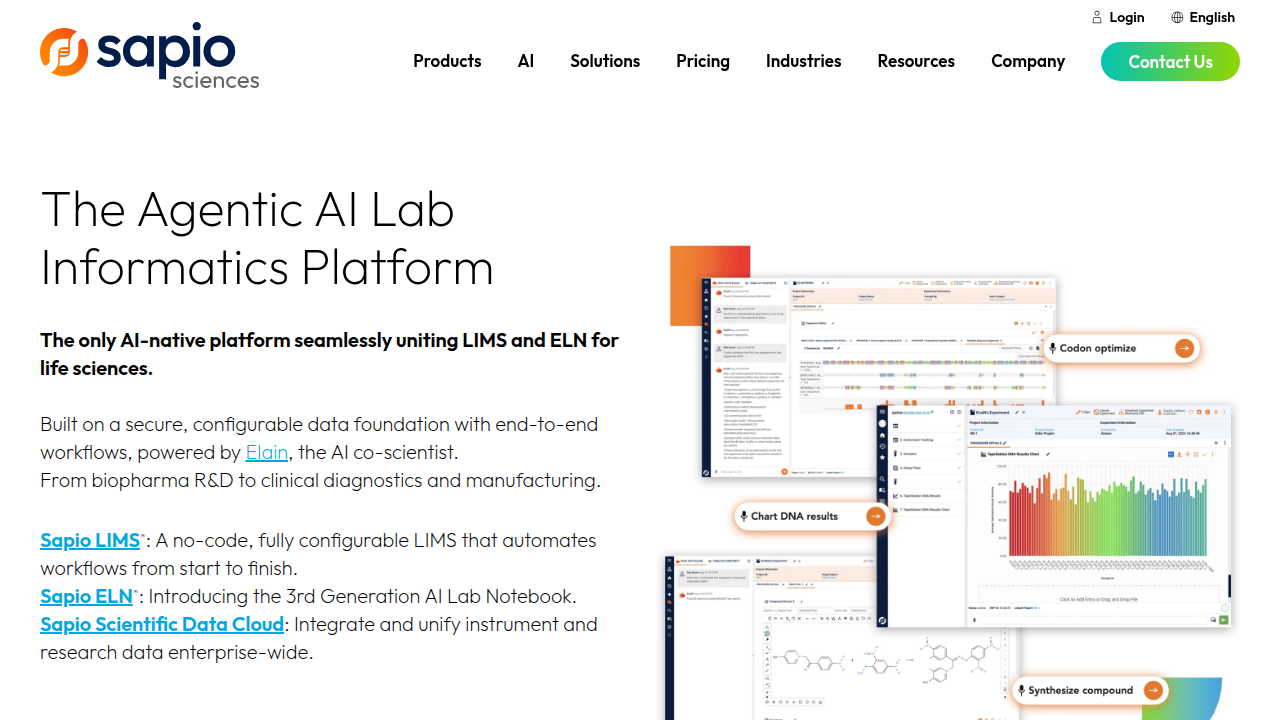
Task: Open the Sapio ELN link
Action: pos(86,596)
